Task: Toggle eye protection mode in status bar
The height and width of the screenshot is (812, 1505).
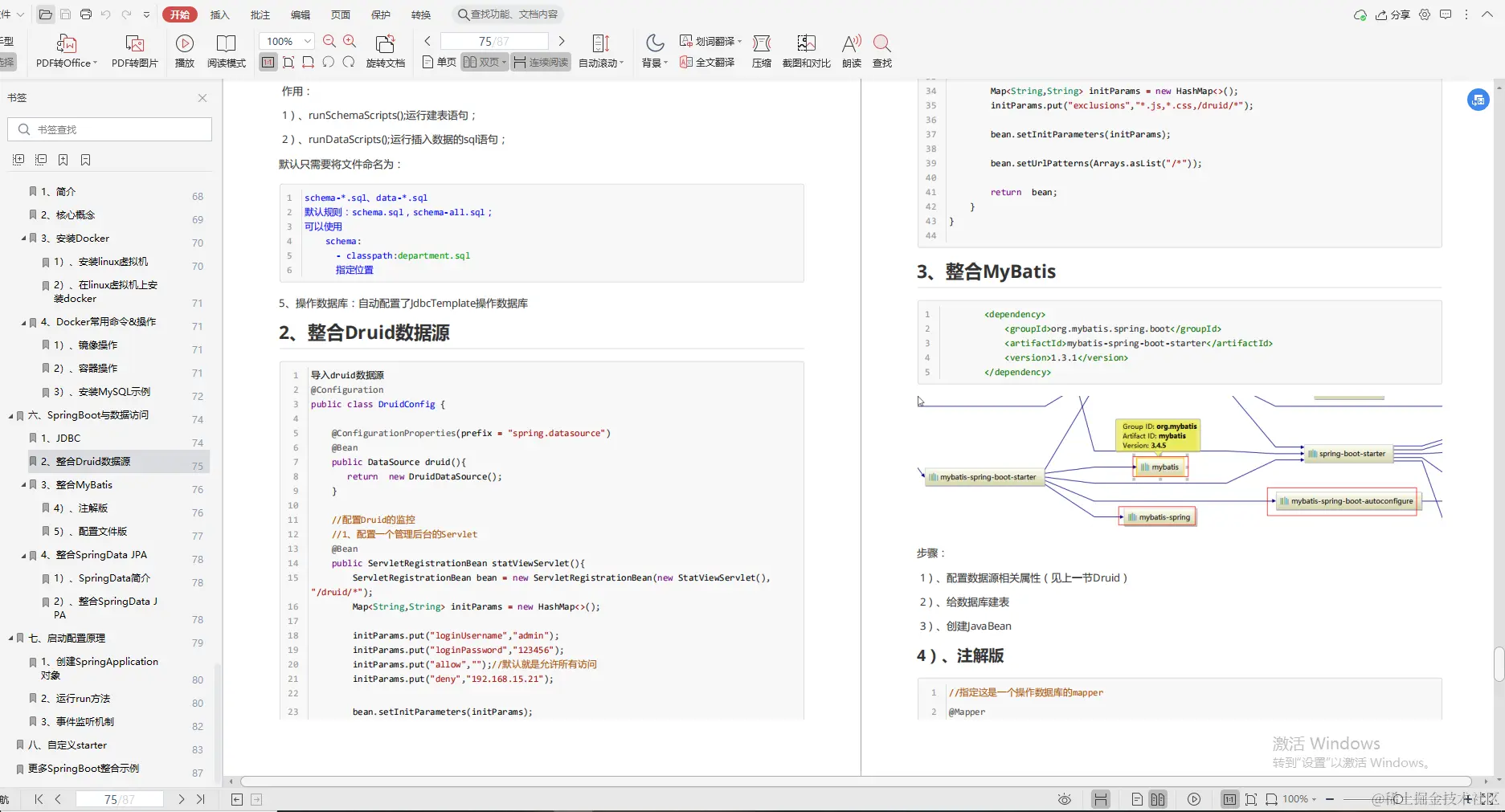Action: 1065,799
